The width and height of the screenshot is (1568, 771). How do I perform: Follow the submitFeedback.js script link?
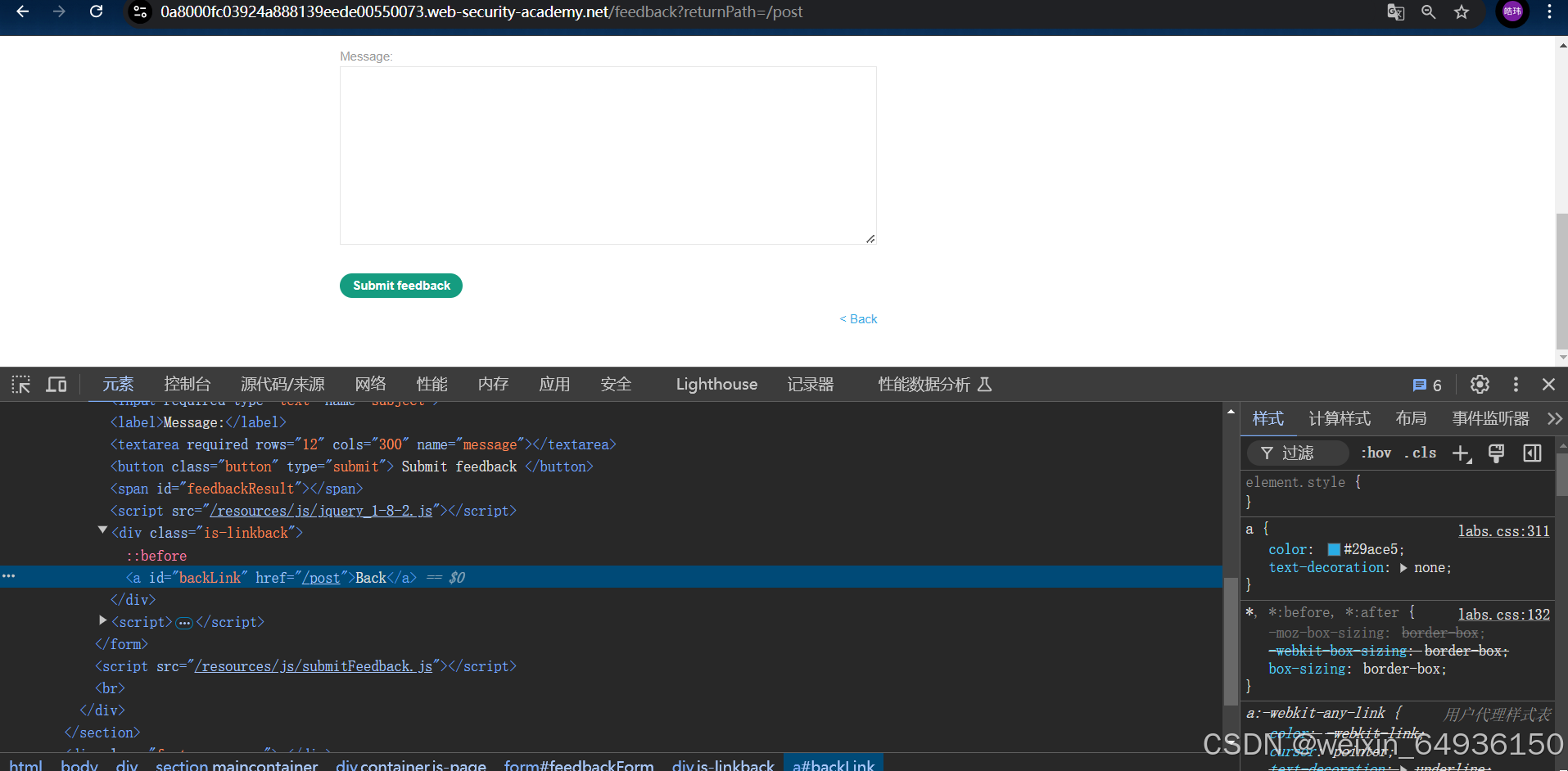click(x=314, y=666)
